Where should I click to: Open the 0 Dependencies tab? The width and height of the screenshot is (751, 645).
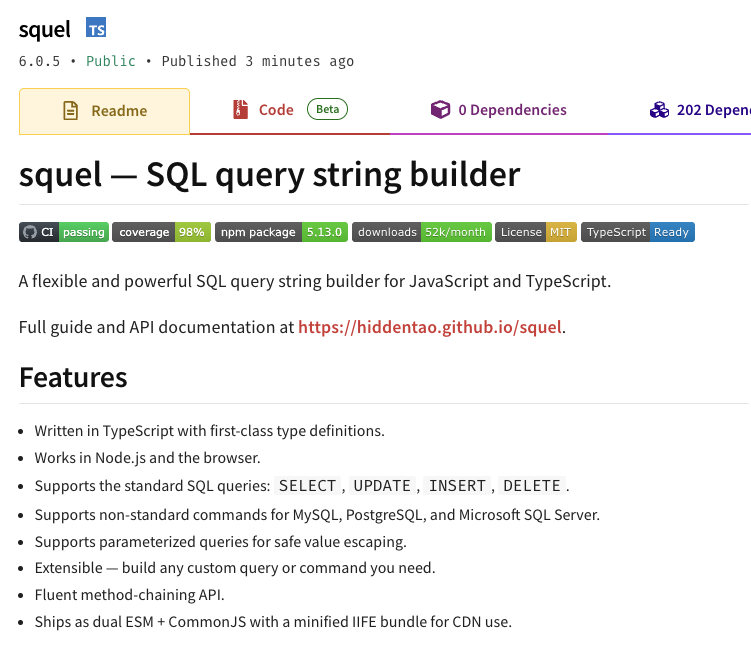(499, 111)
